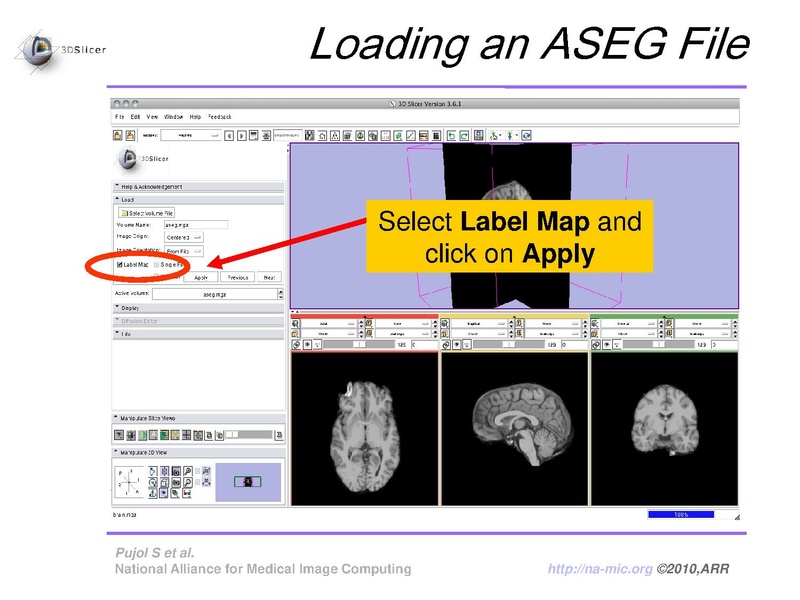Click the Previous button
This screenshot has height=600, width=800.
[238, 277]
